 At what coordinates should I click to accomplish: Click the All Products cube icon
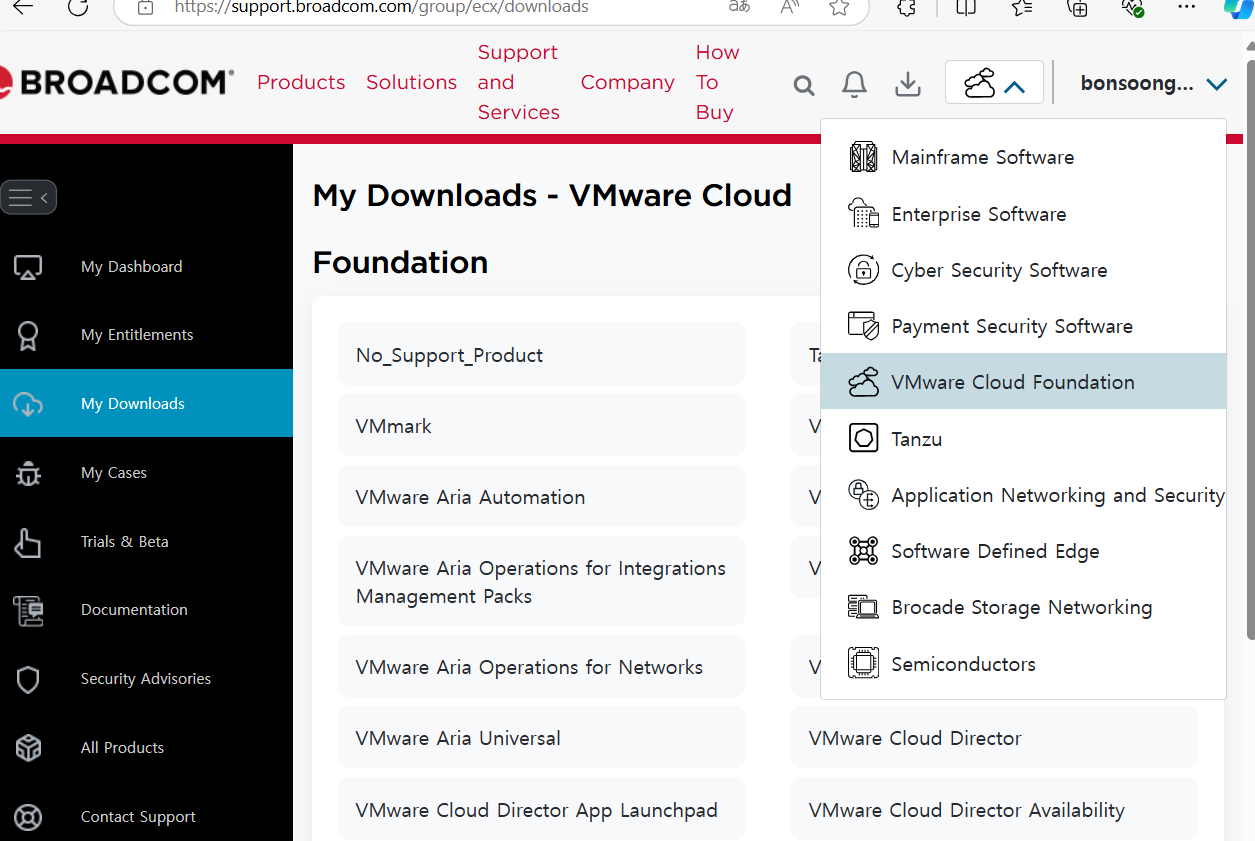tap(28, 748)
